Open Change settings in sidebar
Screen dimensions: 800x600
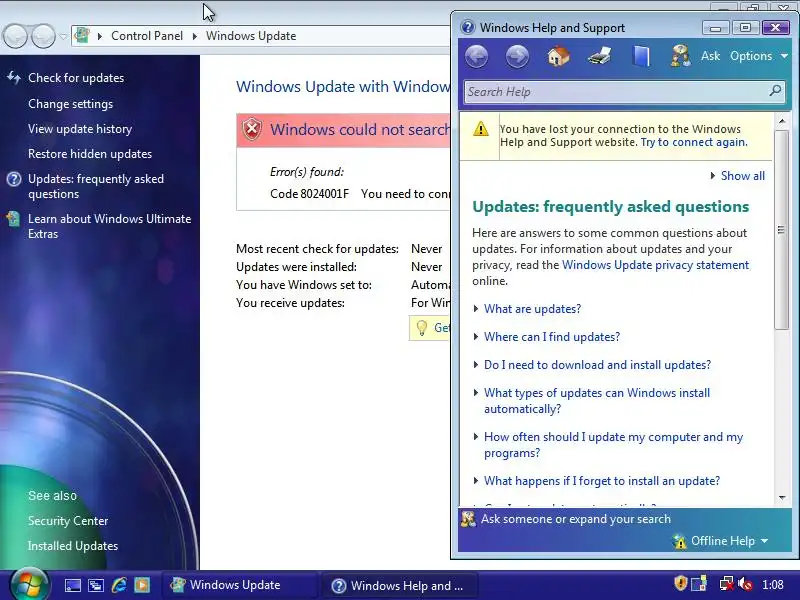pyautogui.click(x=70, y=104)
